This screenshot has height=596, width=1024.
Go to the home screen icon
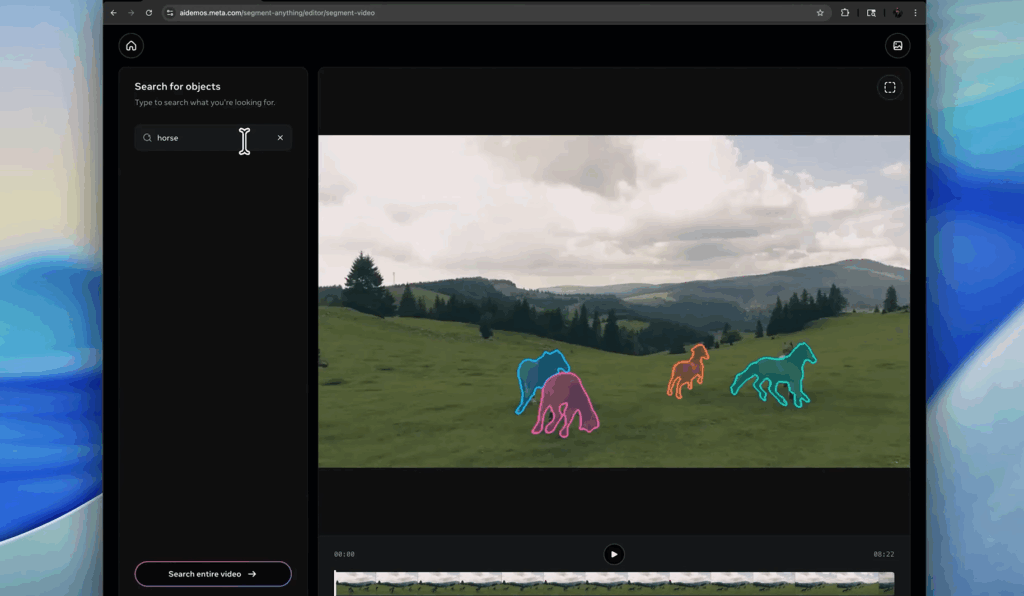tap(131, 46)
